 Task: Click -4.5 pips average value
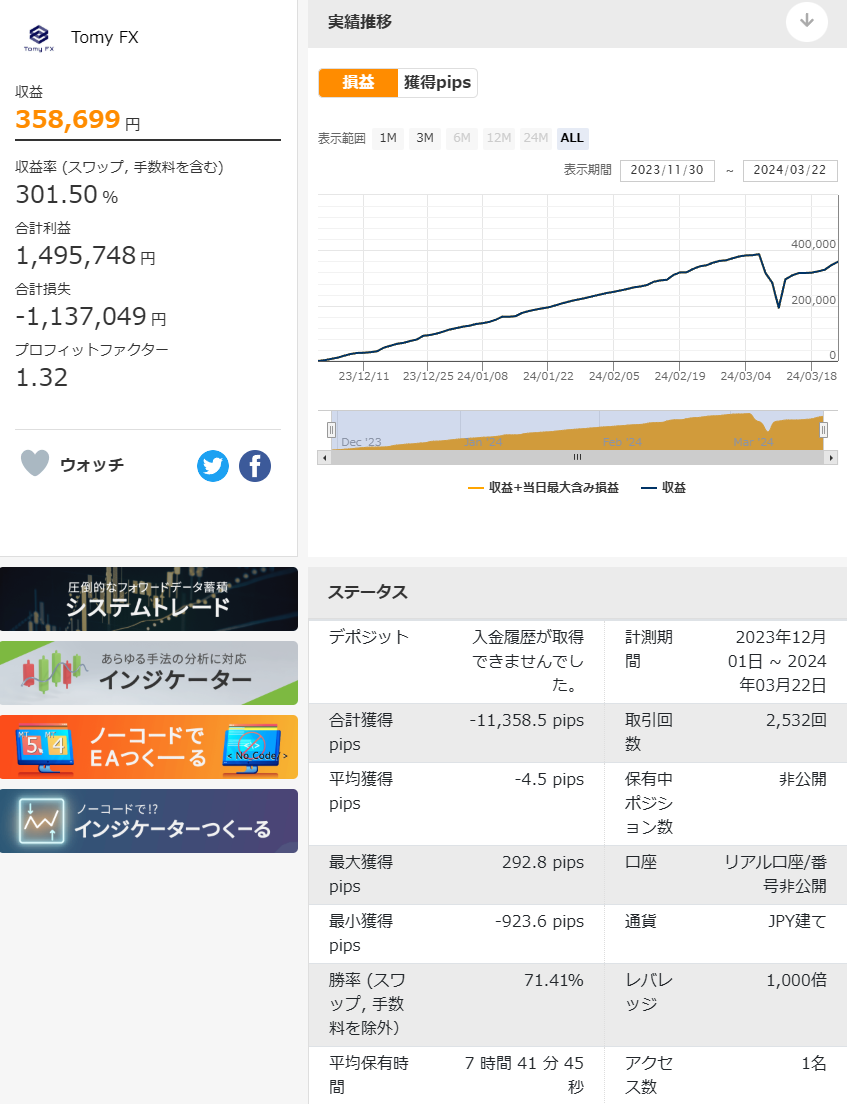549,779
